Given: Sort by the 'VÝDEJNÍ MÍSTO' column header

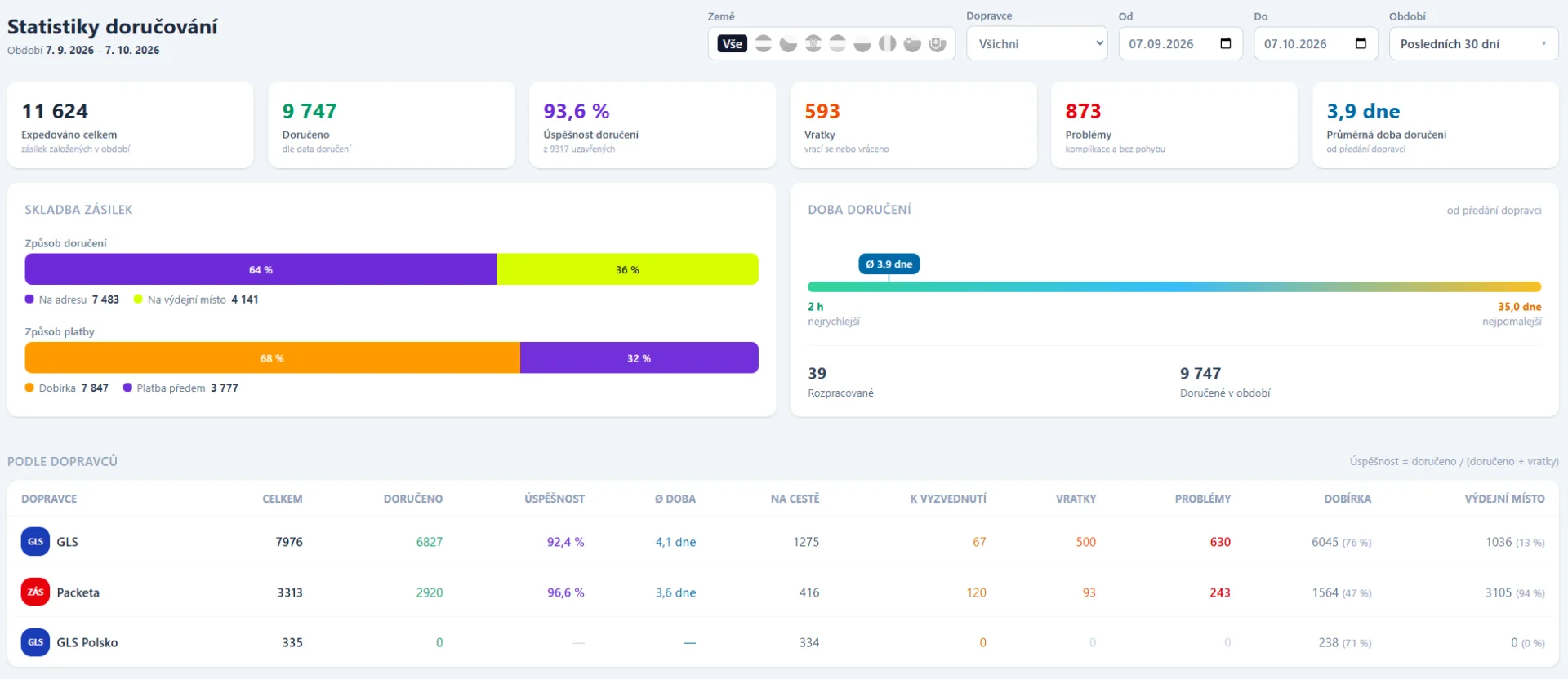Looking at the screenshot, I should point(1504,499).
